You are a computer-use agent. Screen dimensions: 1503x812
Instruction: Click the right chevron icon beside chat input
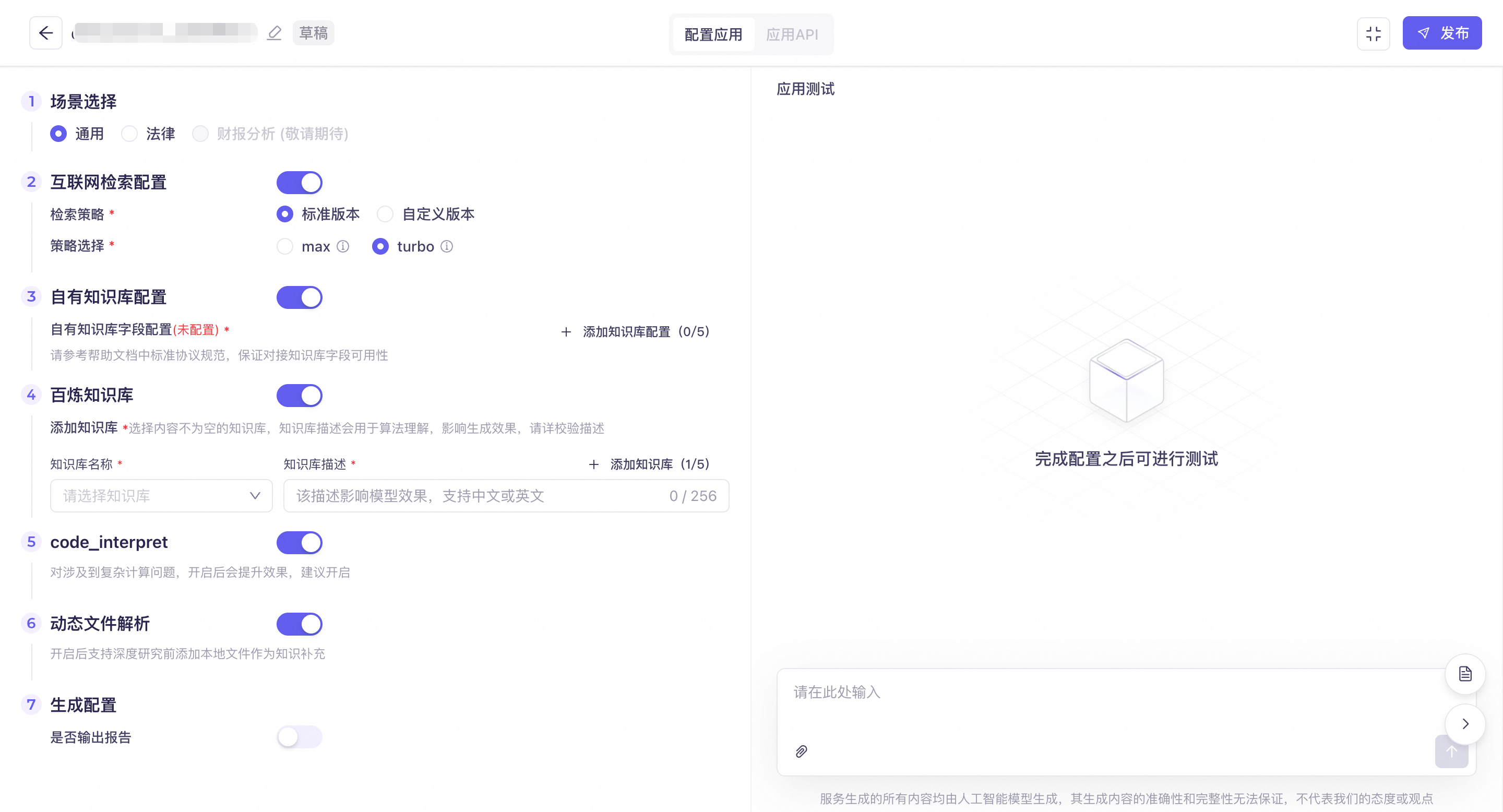click(1465, 723)
